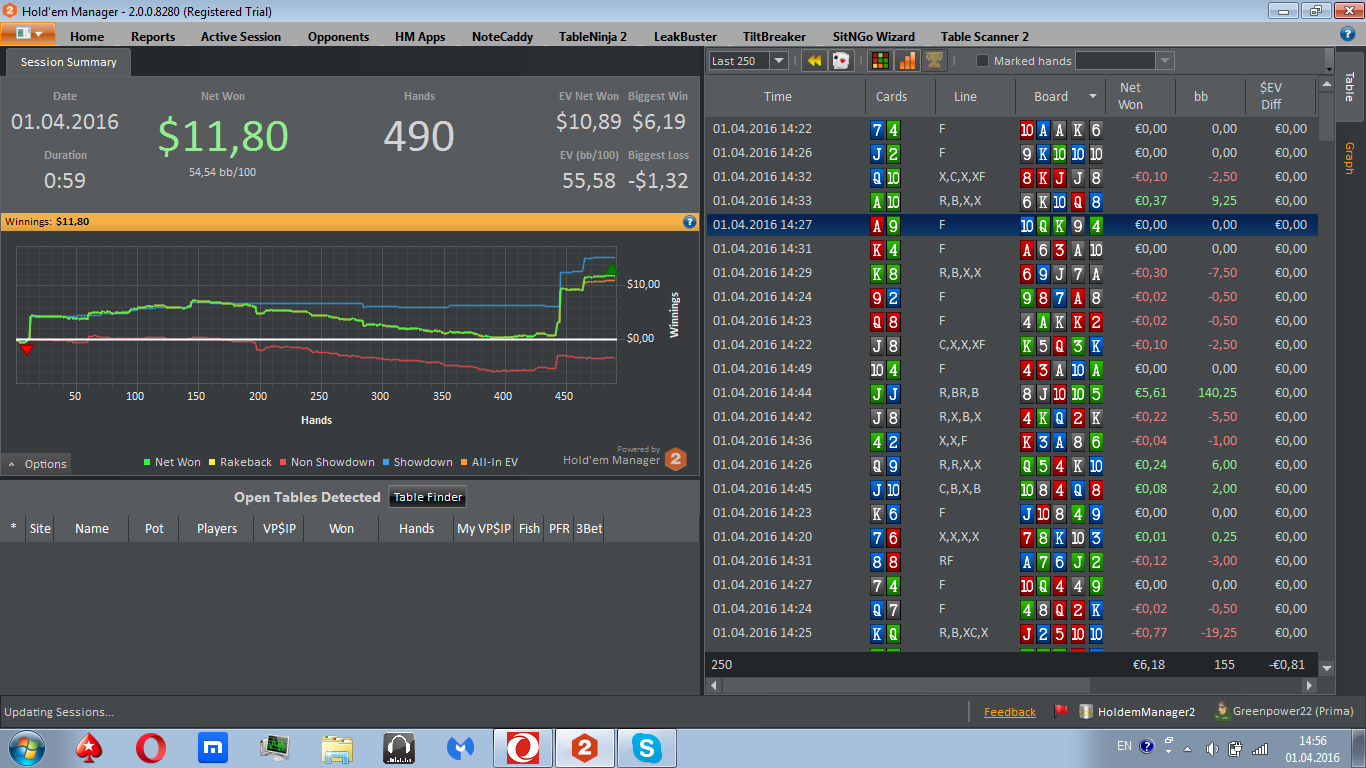
Task: Click the Table Finder button
Action: pos(427,497)
